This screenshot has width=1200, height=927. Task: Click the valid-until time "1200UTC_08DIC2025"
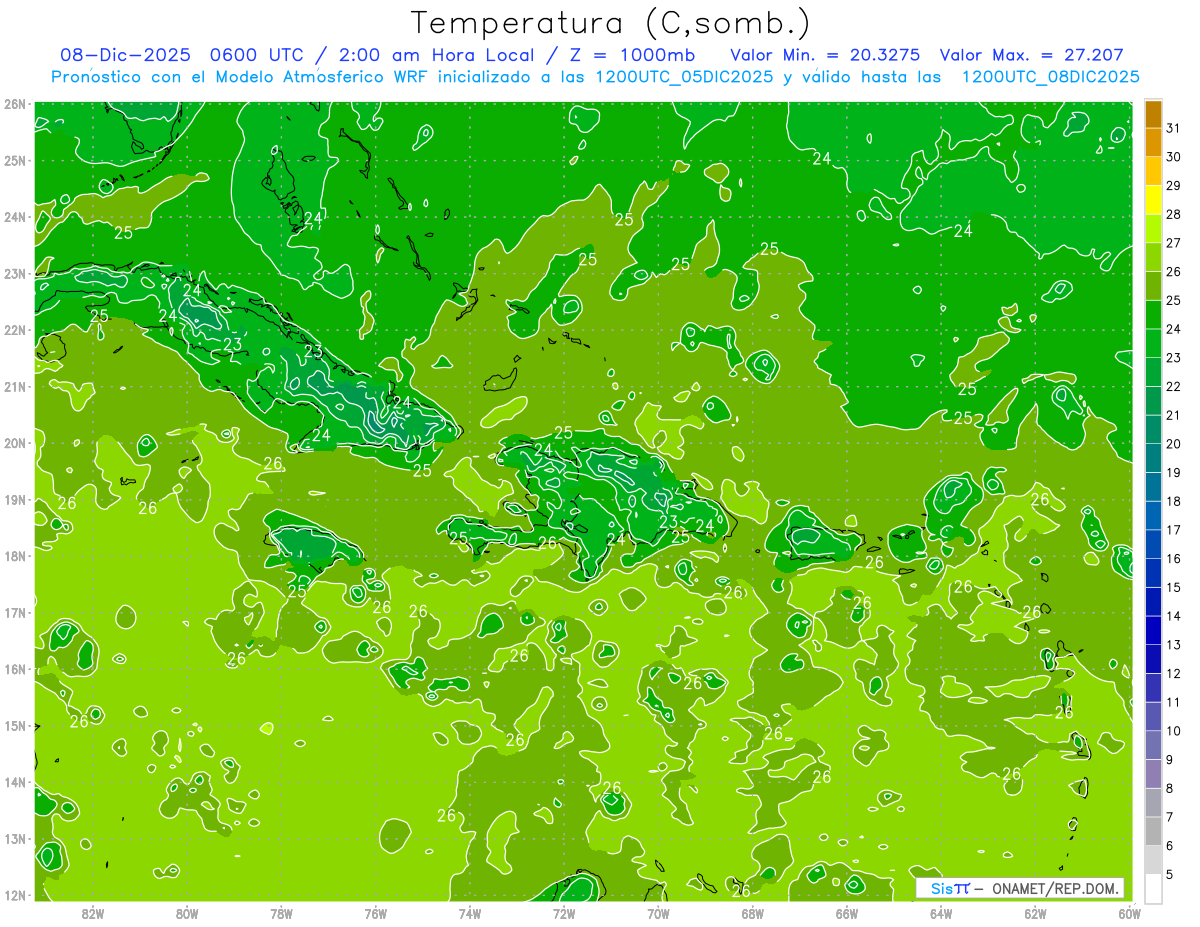click(1051, 77)
